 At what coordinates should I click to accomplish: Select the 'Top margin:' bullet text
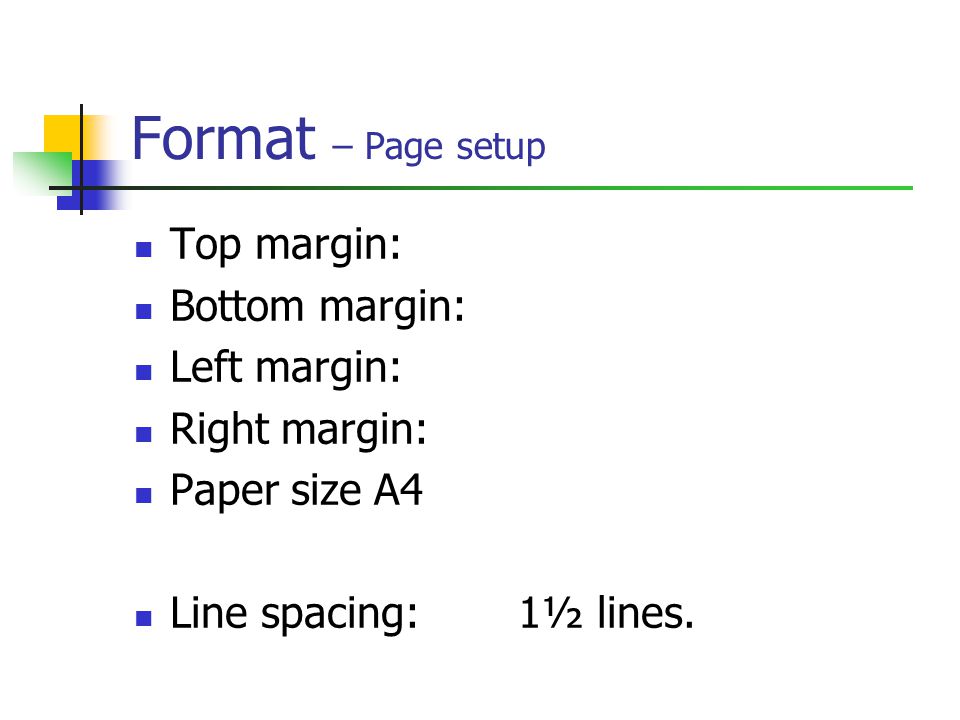[285, 245]
